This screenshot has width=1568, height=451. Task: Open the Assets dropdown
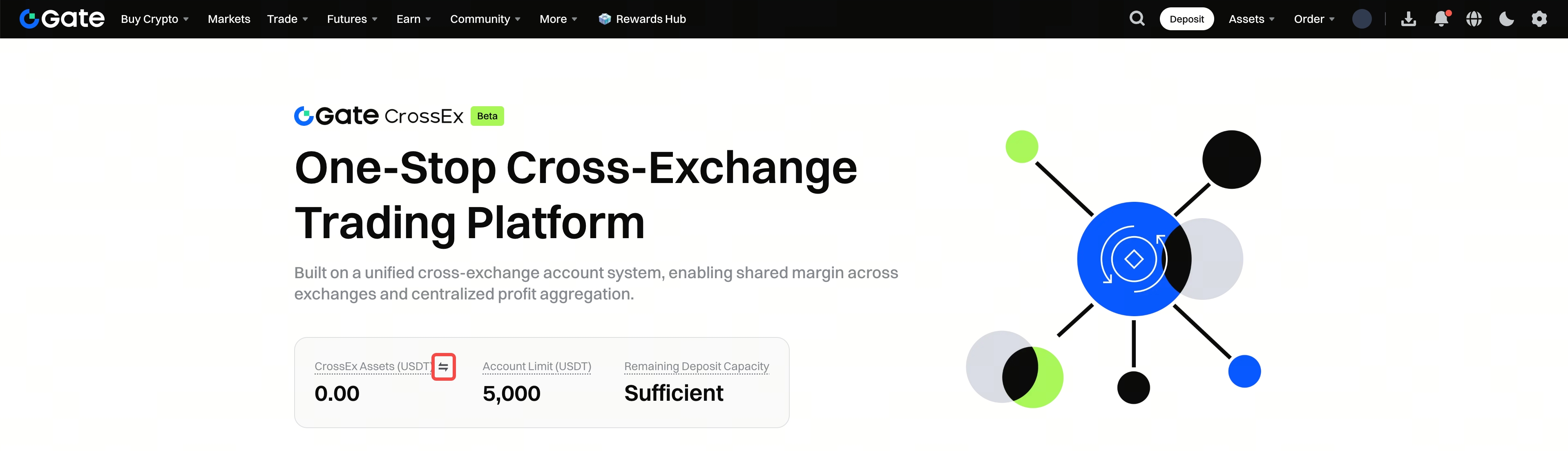(x=1251, y=19)
